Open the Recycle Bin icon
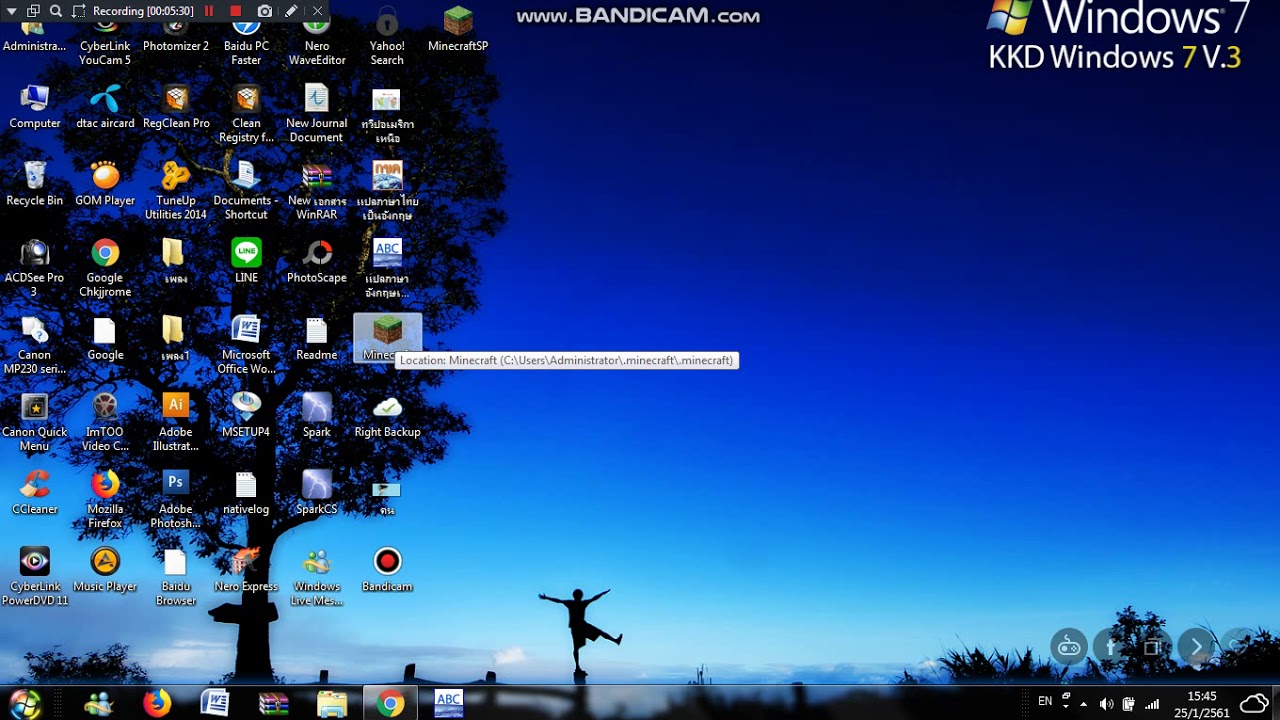1280x720 pixels. coord(35,185)
